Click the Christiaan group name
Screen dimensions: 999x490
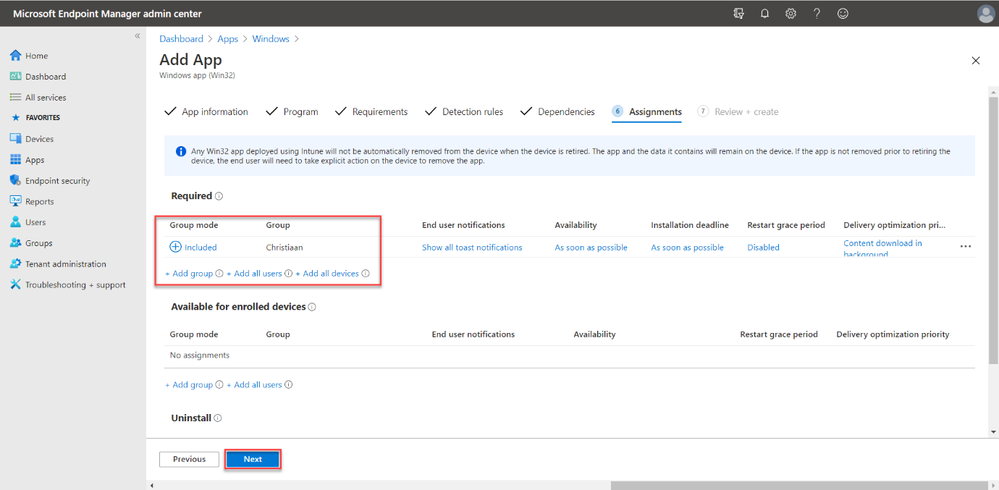[285, 247]
